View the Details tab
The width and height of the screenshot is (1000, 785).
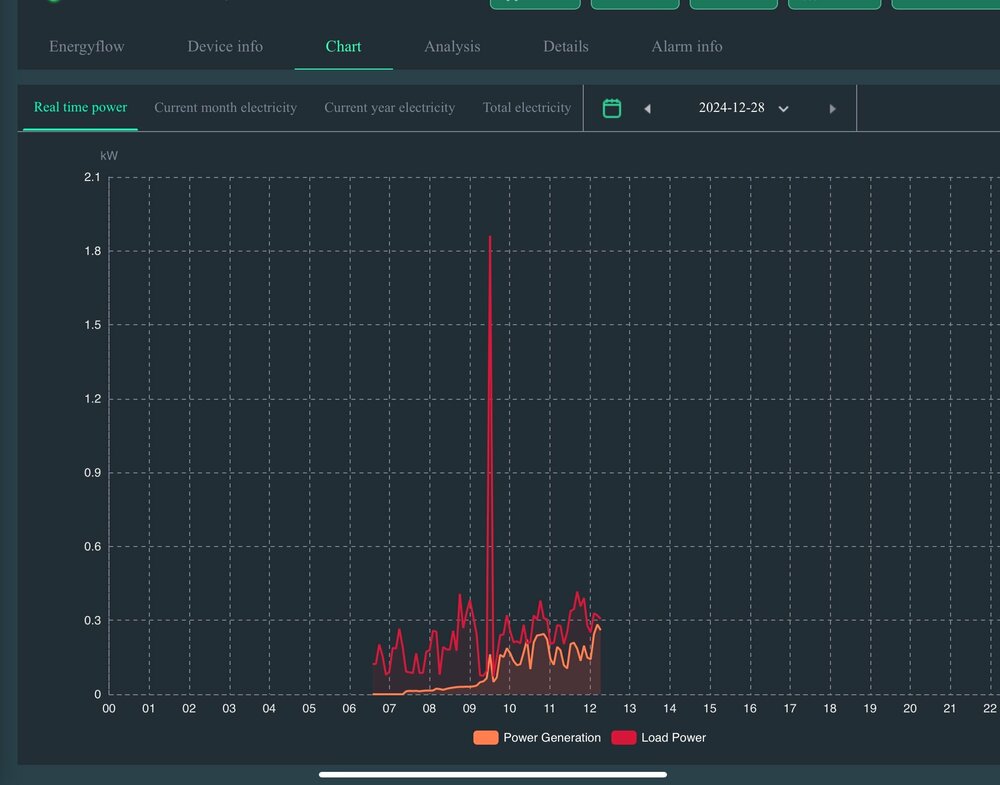click(565, 47)
